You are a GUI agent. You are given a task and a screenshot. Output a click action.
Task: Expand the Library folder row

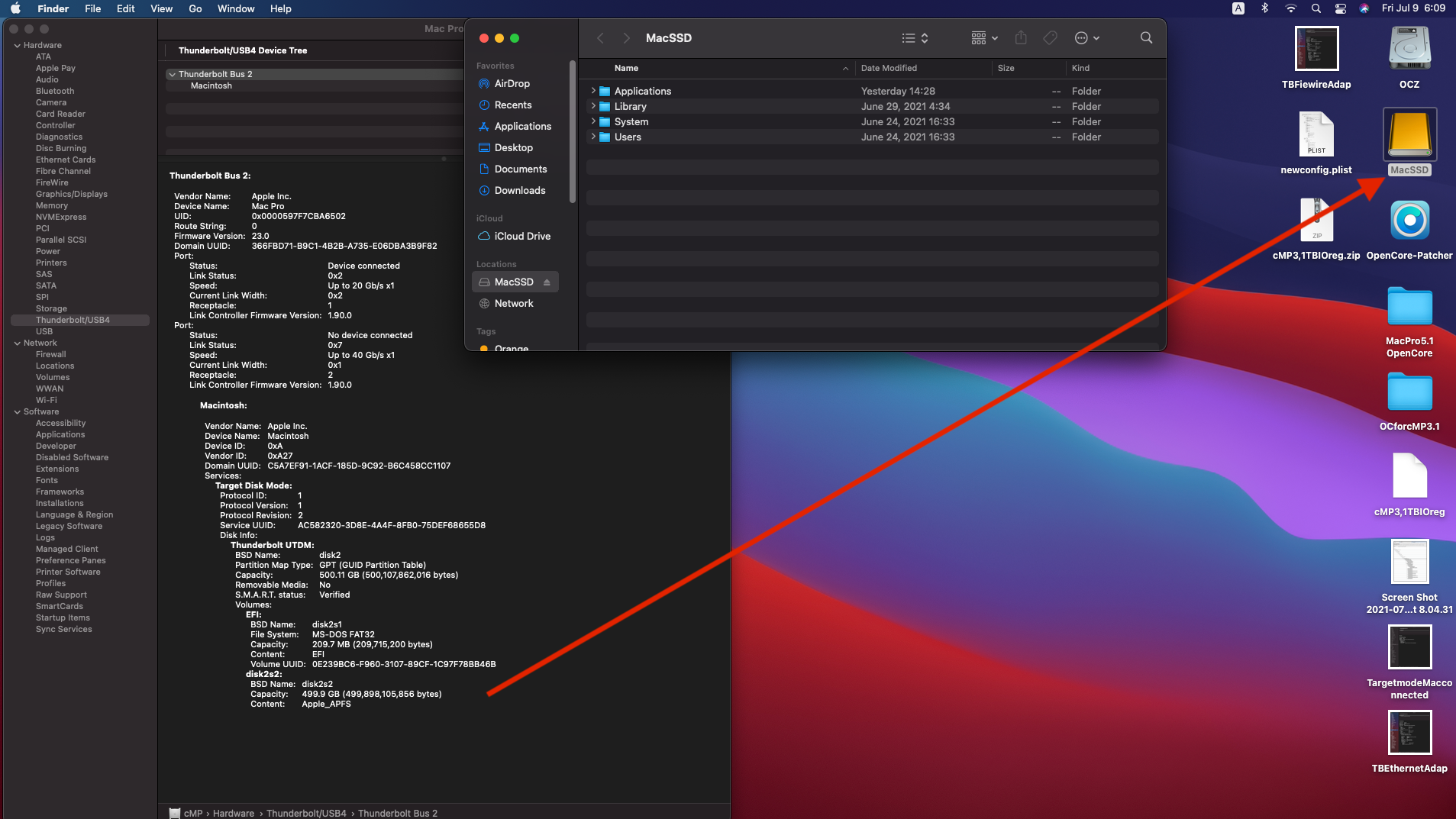point(593,106)
